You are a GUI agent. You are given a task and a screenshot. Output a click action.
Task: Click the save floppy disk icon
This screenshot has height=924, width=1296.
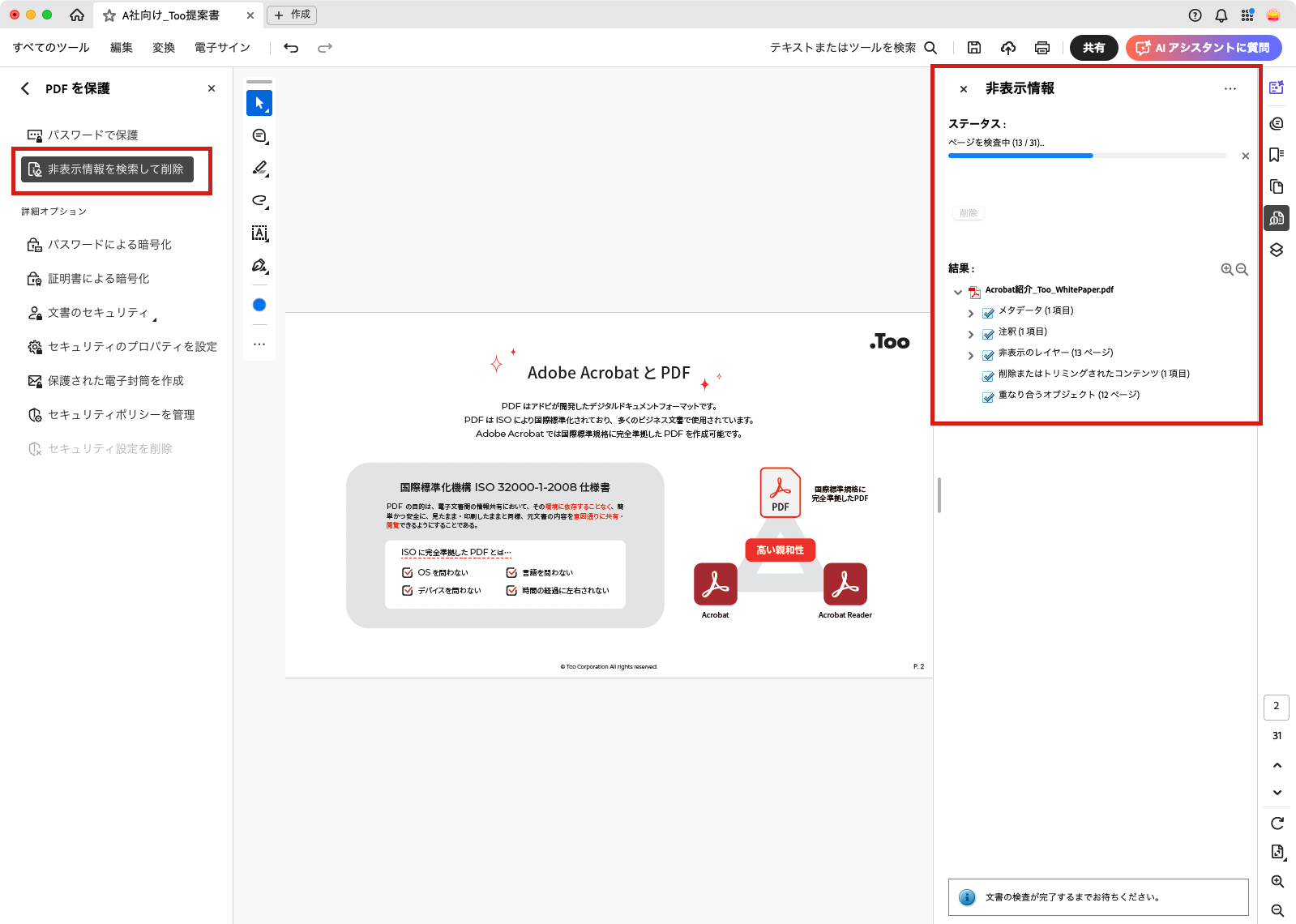click(974, 48)
